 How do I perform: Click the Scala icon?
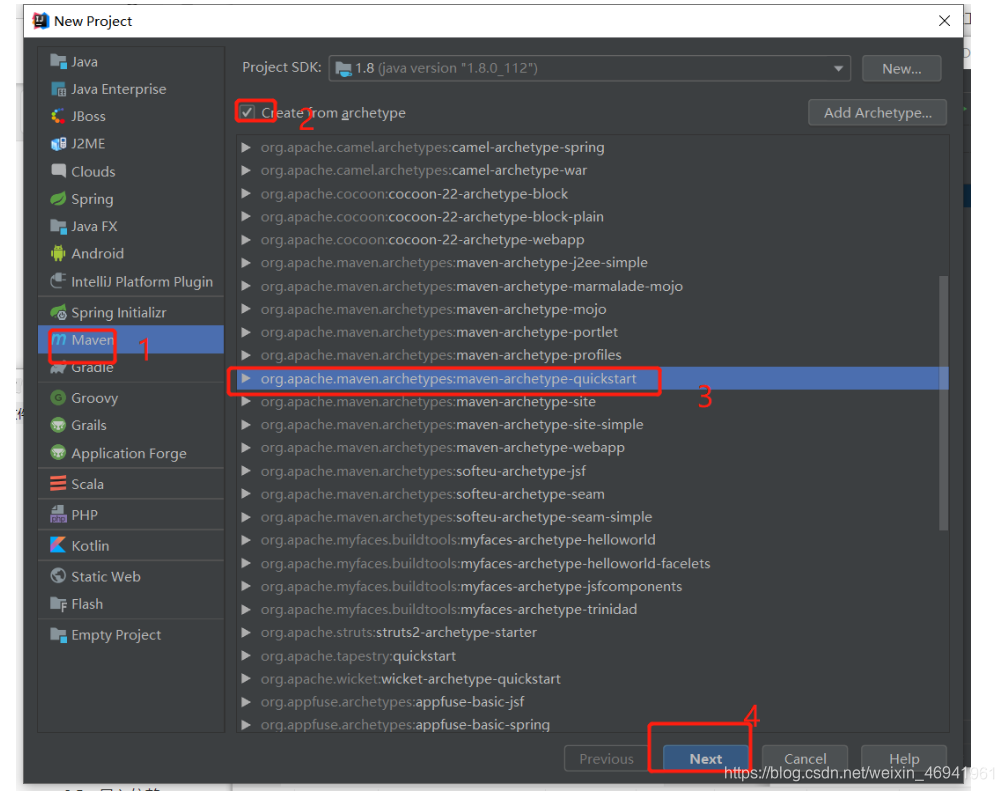pyautogui.click(x=58, y=483)
